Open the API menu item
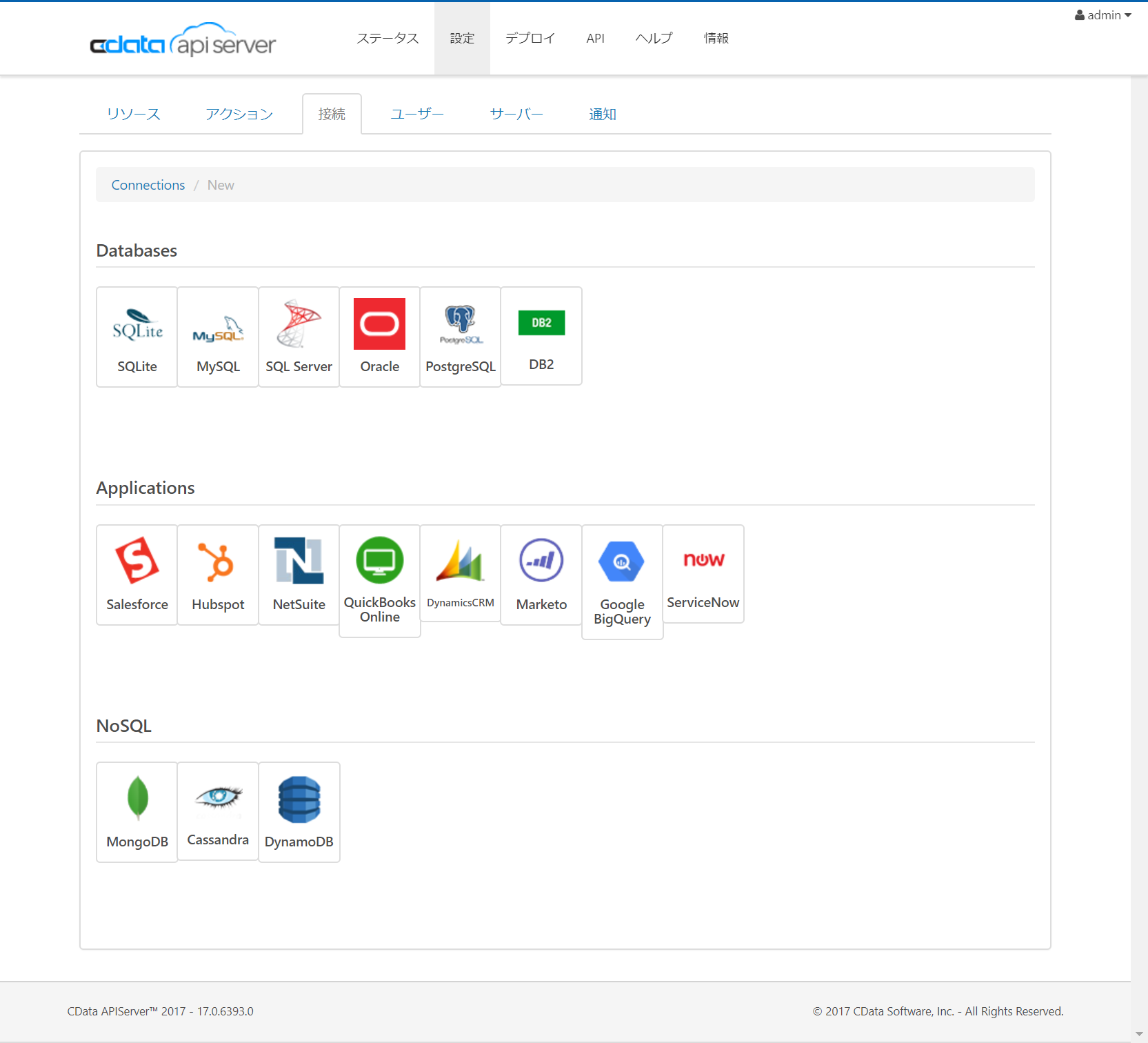The height and width of the screenshot is (1043, 1148). click(596, 38)
